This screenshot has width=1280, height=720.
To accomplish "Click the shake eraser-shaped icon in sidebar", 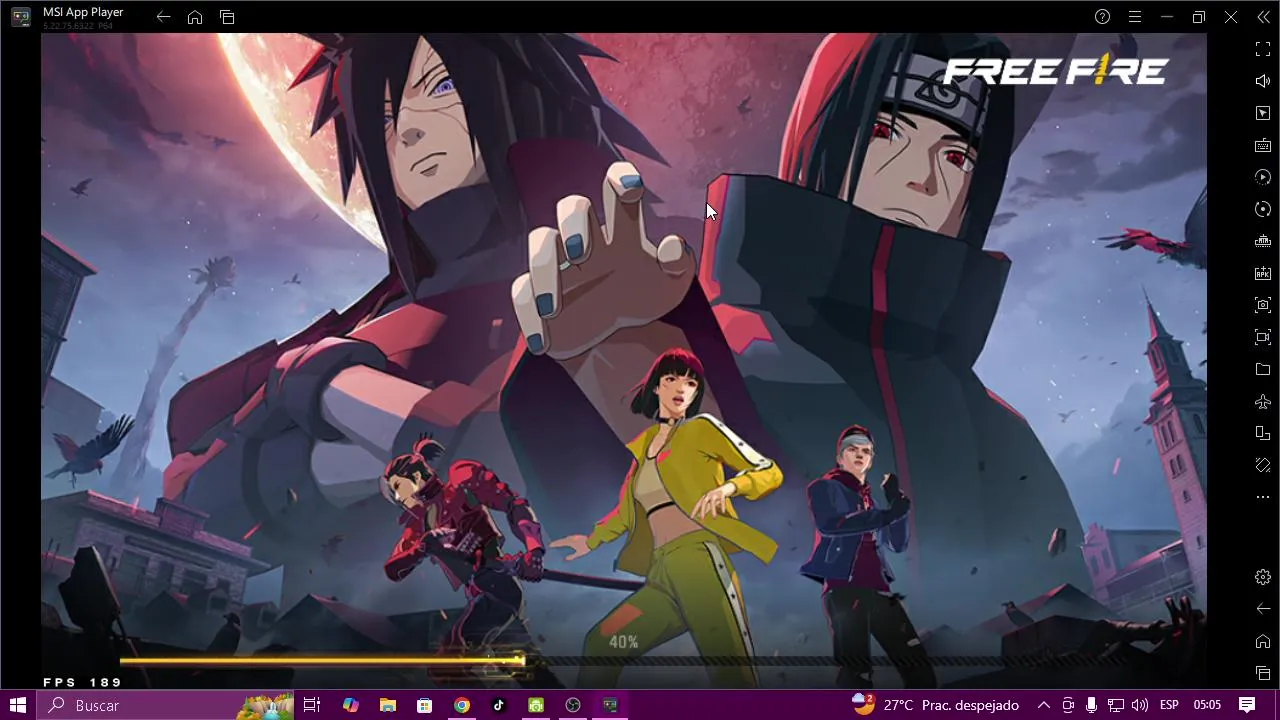I will [1263, 465].
